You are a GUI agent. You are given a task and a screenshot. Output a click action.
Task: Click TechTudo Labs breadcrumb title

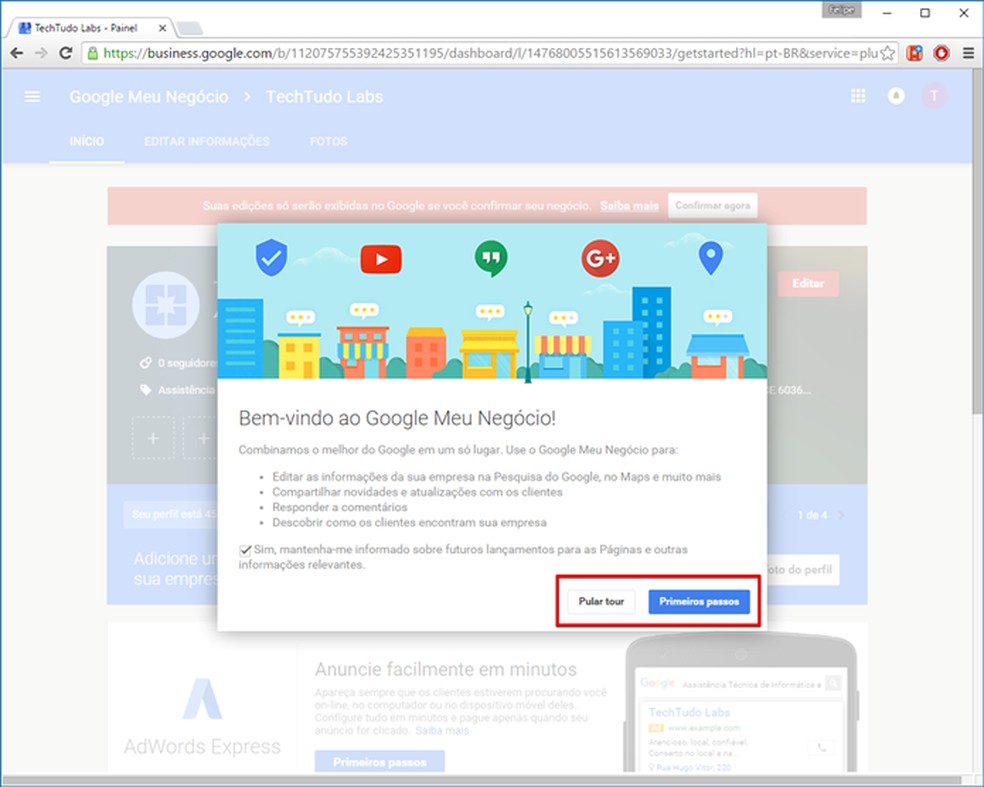pos(324,97)
